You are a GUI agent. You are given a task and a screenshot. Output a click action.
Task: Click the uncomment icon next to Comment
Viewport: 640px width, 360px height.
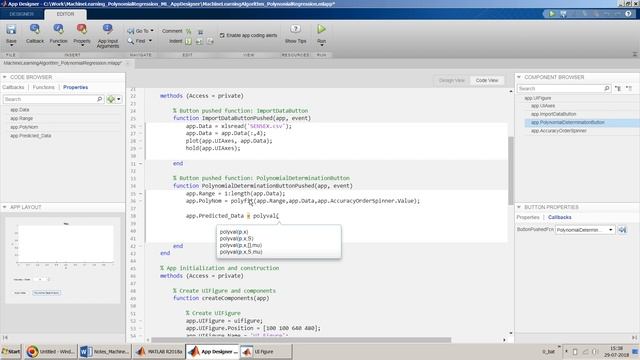[200, 31]
